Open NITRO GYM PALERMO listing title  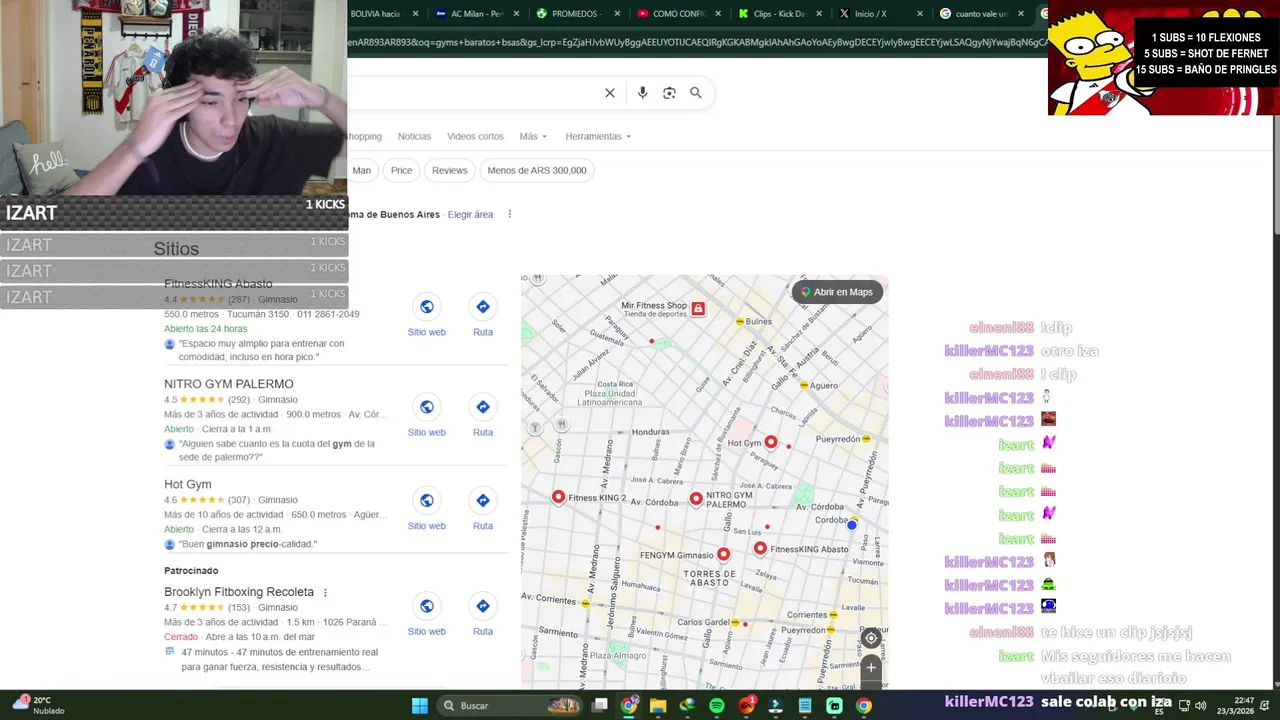click(x=229, y=384)
